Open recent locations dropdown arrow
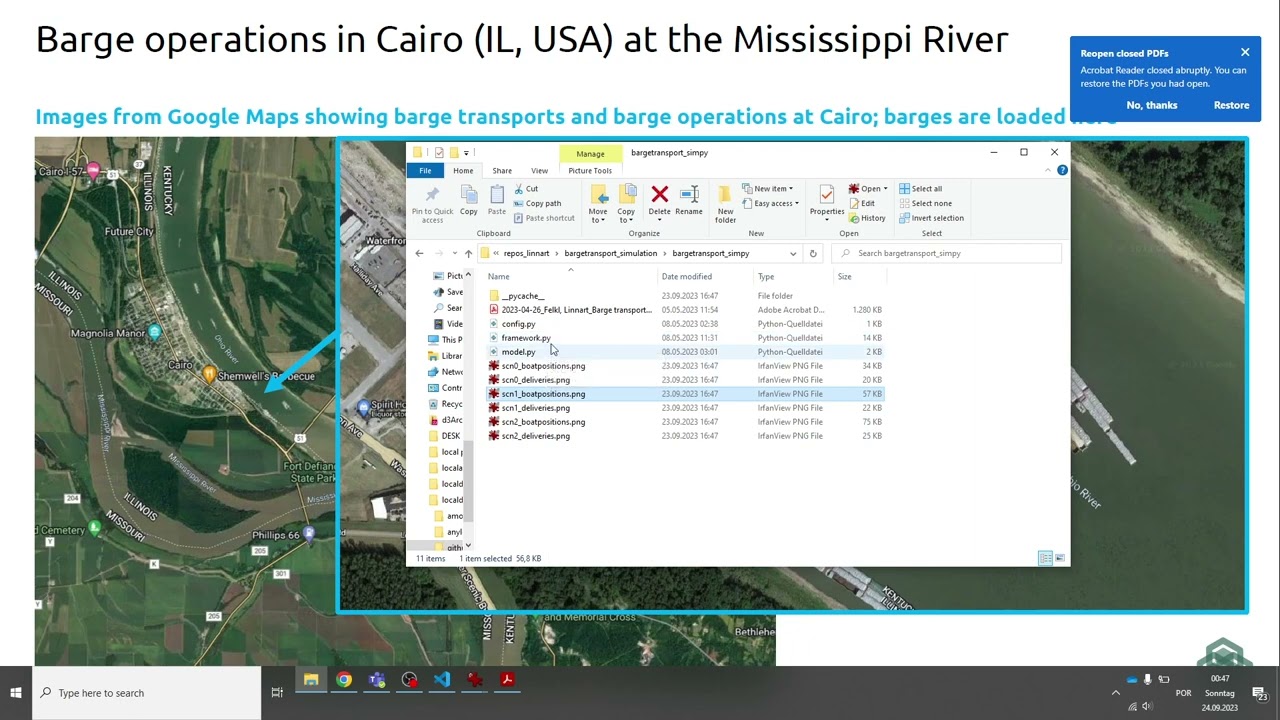1280x720 pixels. 454,253
